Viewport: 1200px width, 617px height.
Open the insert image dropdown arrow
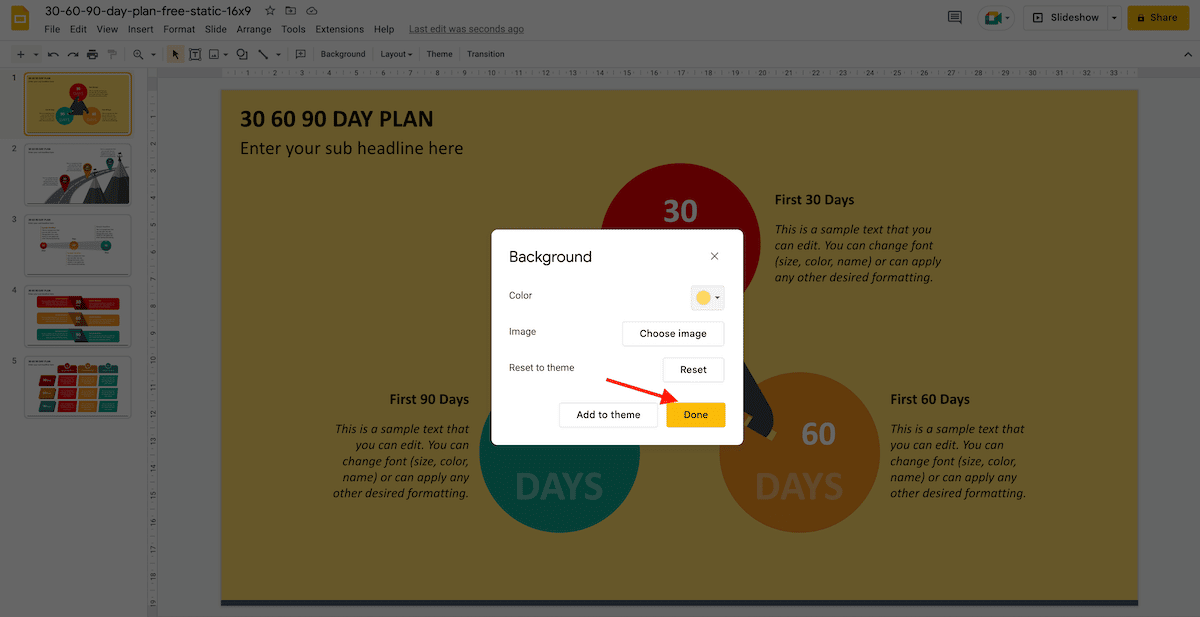pos(226,54)
